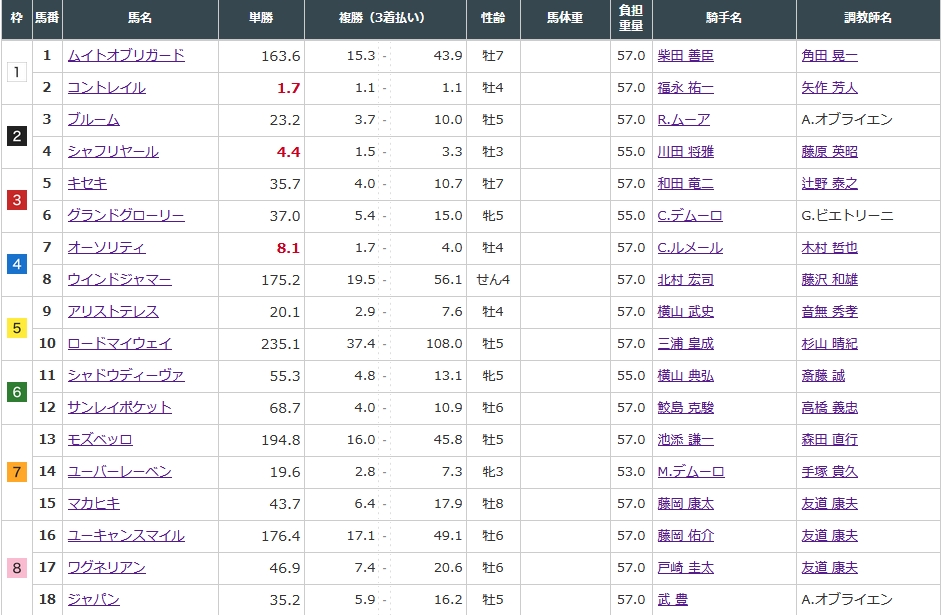This screenshot has width=943, height=615.
Task: View trainer 手塚 貴久's page
Action: 829,472
